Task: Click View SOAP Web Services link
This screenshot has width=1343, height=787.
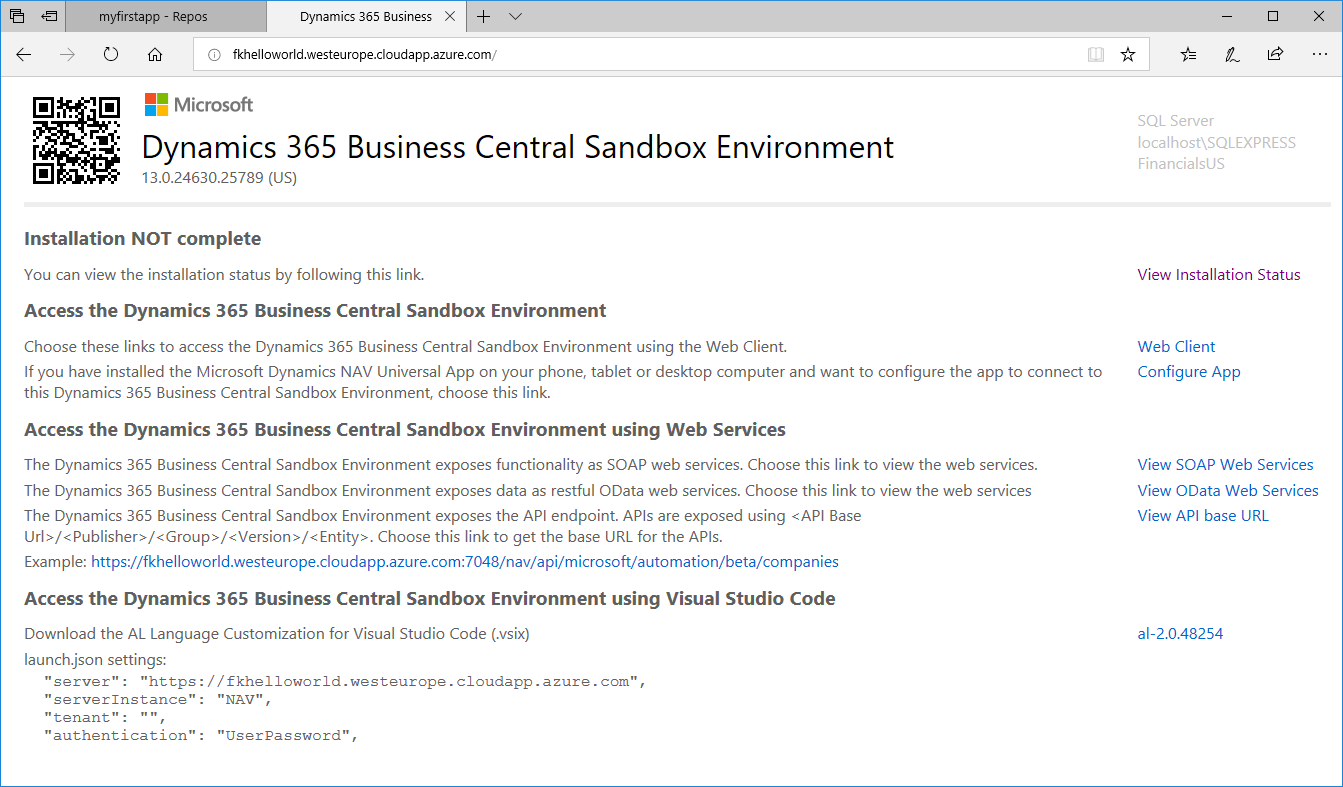Action: coord(1225,465)
